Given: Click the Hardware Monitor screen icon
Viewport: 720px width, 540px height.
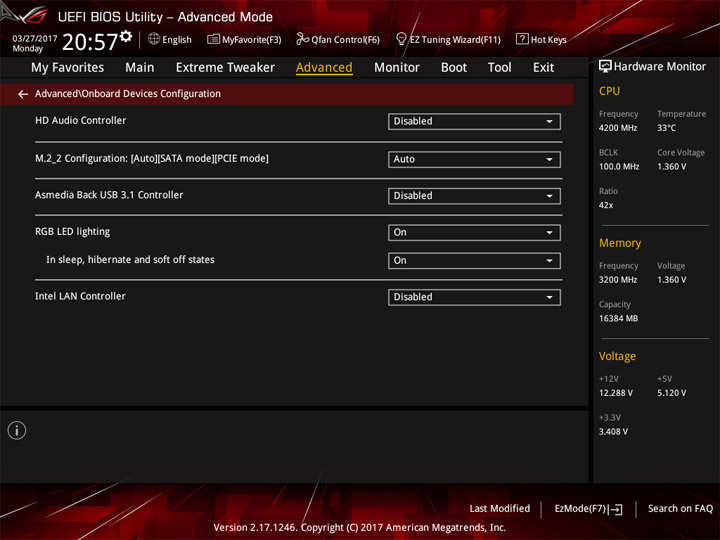Looking at the screenshot, I should click(605, 67).
